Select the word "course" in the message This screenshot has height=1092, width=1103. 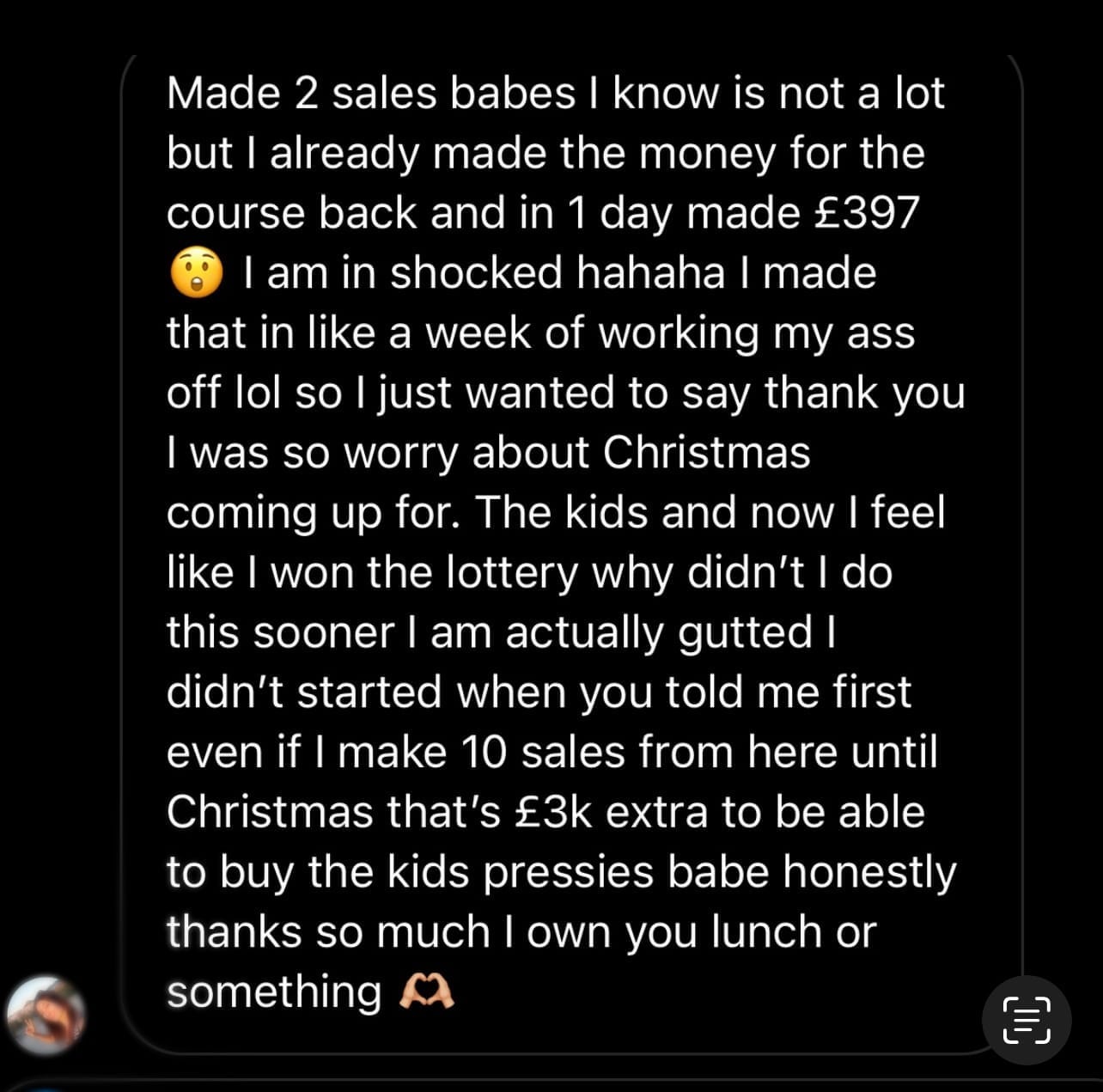[x=235, y=213]
